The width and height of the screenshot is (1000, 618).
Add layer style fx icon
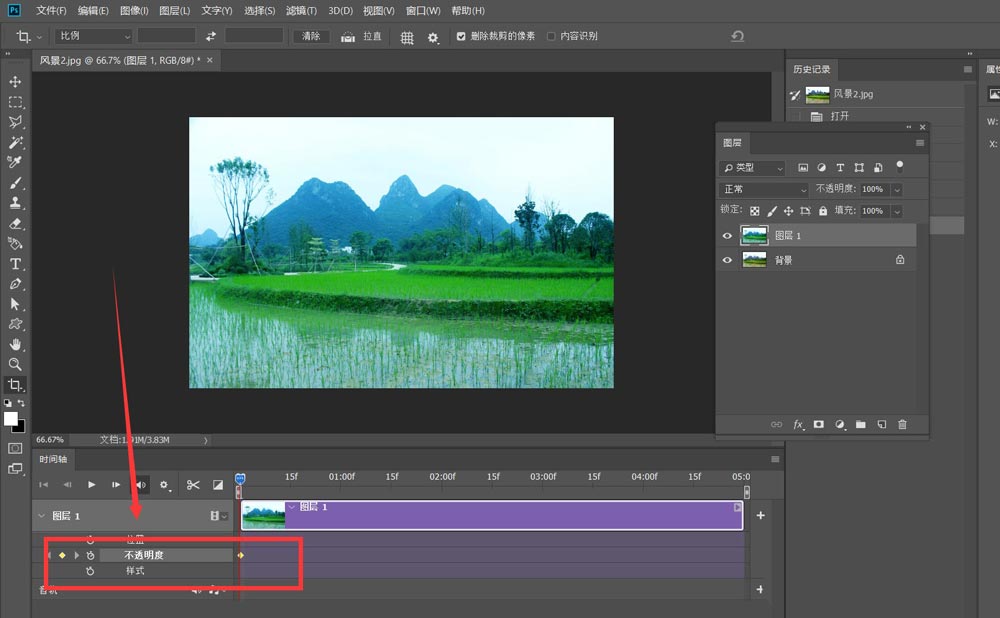[798, 424]
